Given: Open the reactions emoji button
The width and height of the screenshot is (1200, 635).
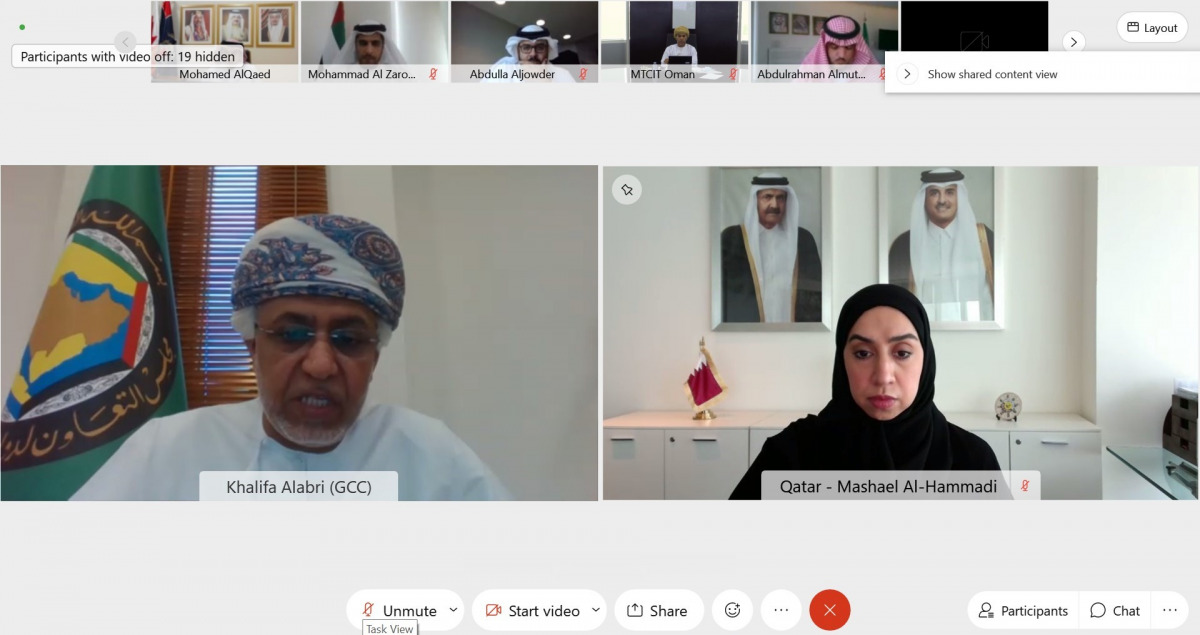Looking at the screenshot, I should tap(732, 610).
